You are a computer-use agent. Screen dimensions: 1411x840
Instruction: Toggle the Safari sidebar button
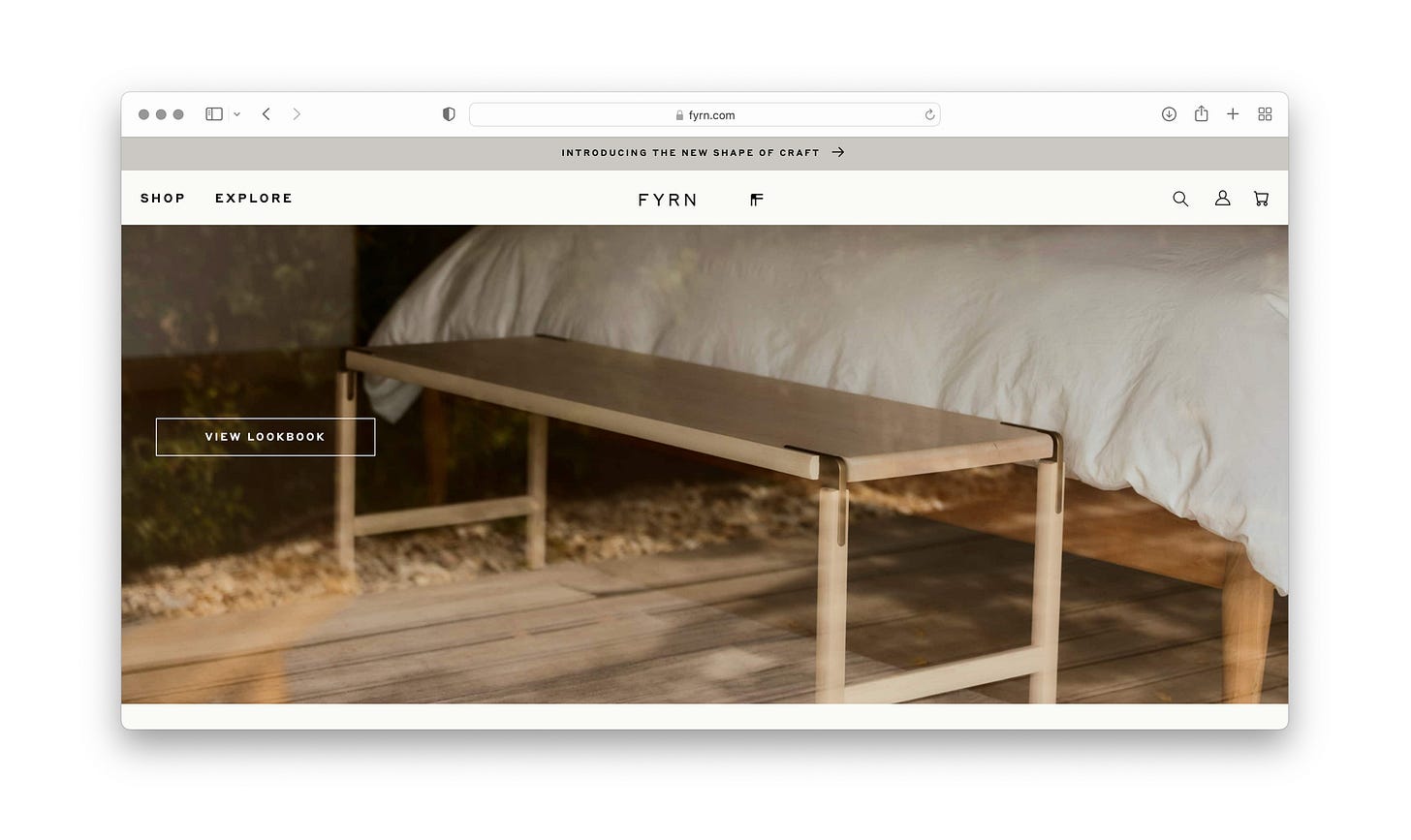[214, 114]
